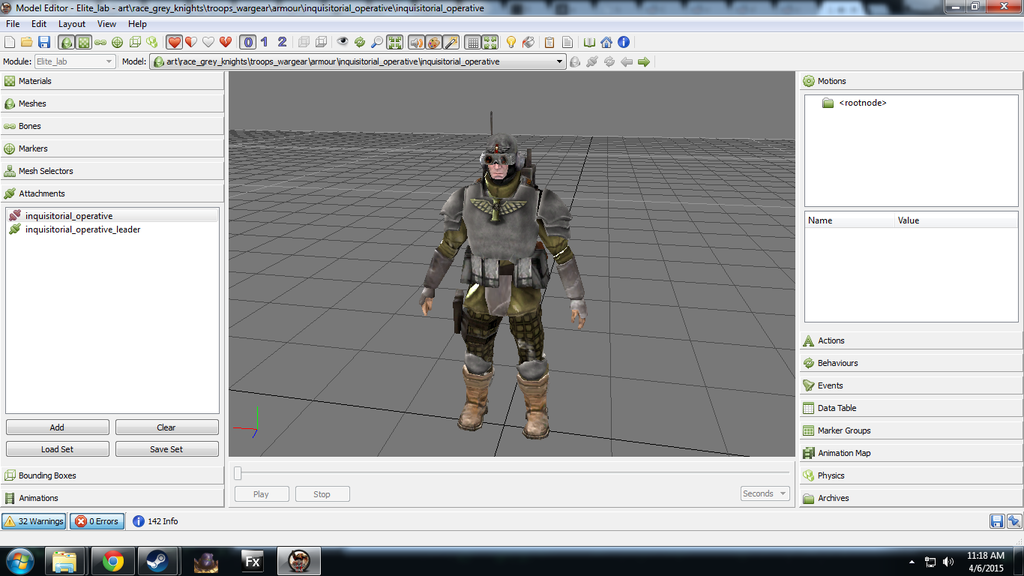The height and width of the screenshot is (576, 1024).
Task: Click the Add attachment button
Action: pyautogui.click(x=57, y=427)
